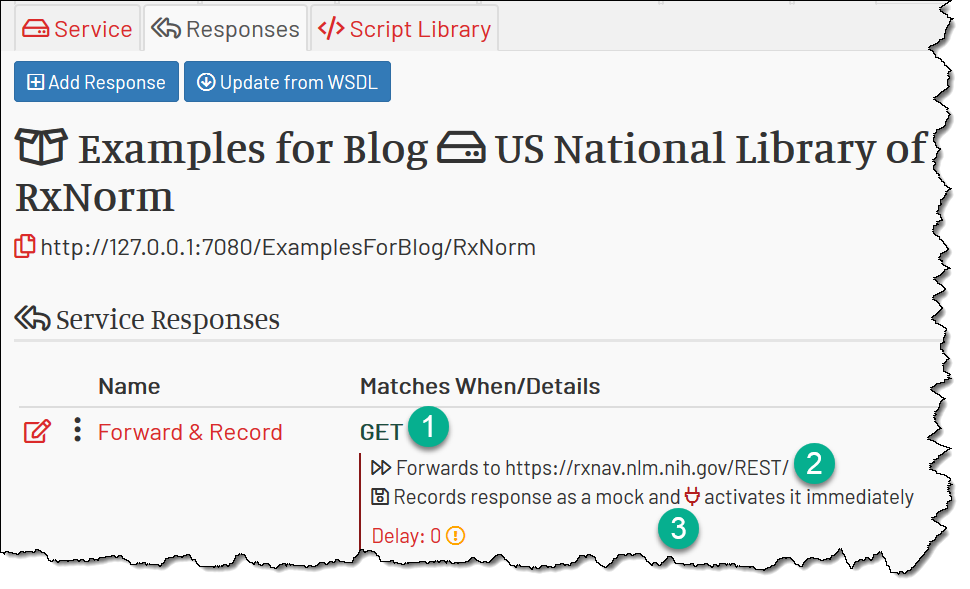Click the plug icon before activates
This screenshot has height=589, width=970.
coord(692,496)
